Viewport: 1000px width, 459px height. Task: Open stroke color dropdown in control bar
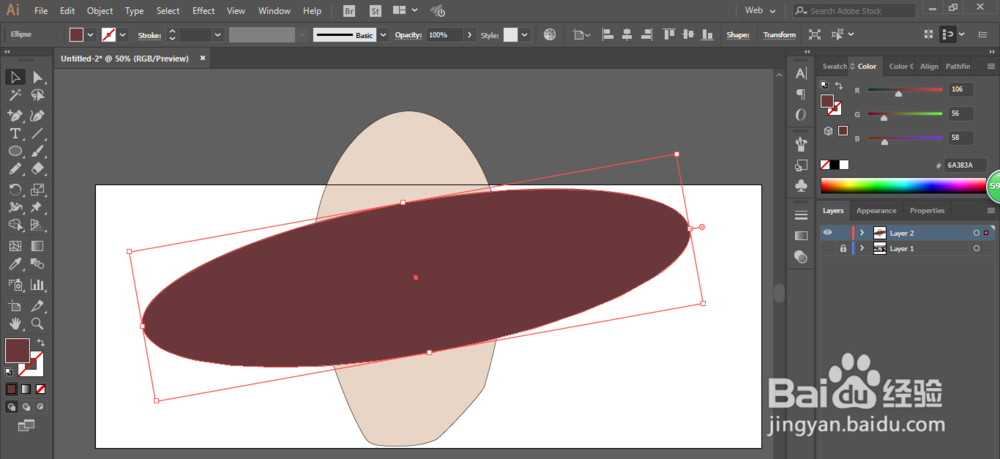[122, 35]
